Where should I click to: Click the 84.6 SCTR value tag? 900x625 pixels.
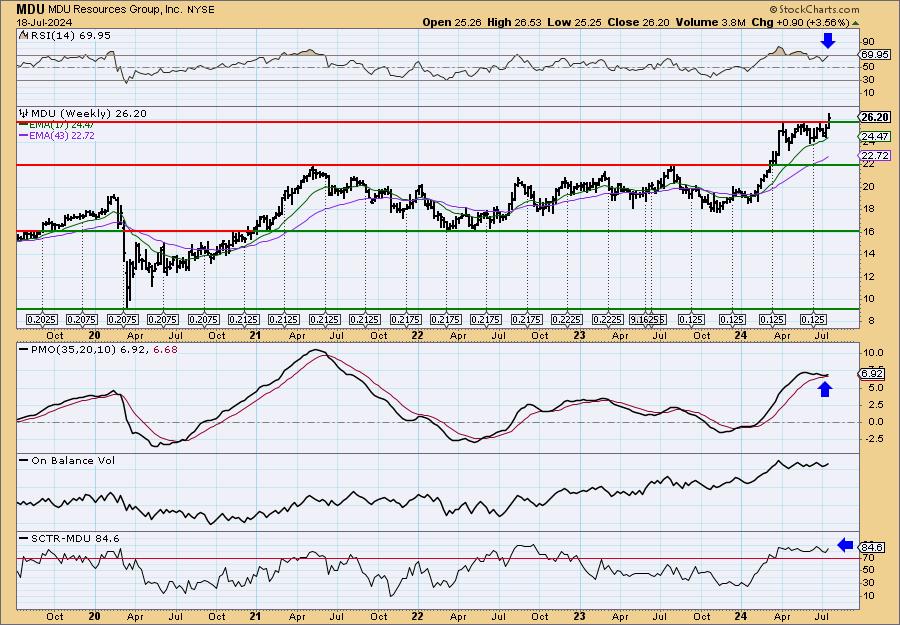(873, 548)
